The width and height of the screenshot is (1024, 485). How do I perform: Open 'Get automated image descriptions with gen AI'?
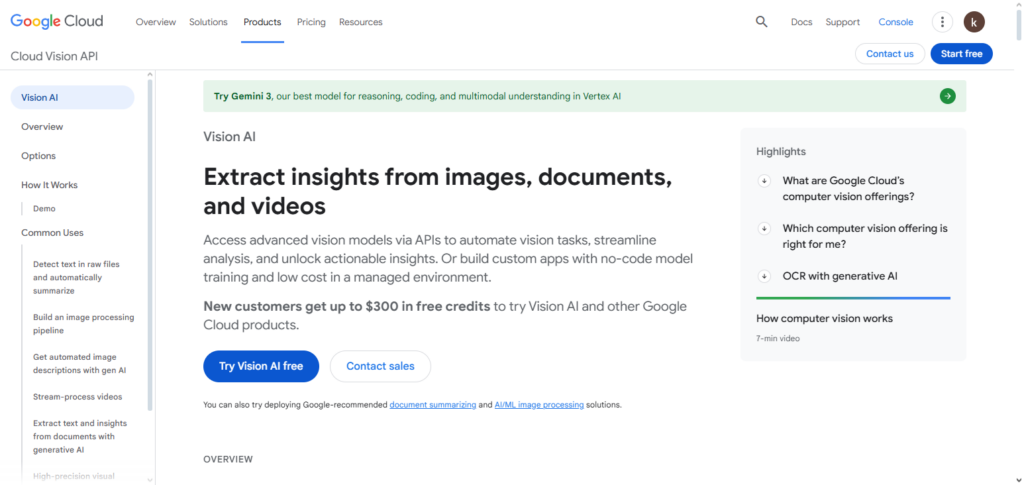tap(80, 364)
